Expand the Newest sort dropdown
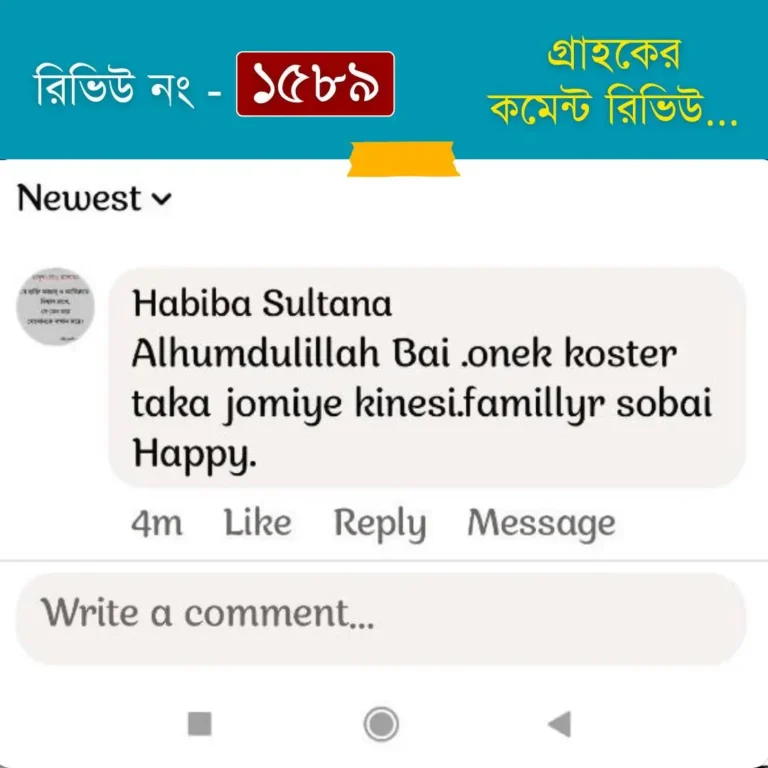The height and width of the screenshot is (768, 768). point(94,198)
